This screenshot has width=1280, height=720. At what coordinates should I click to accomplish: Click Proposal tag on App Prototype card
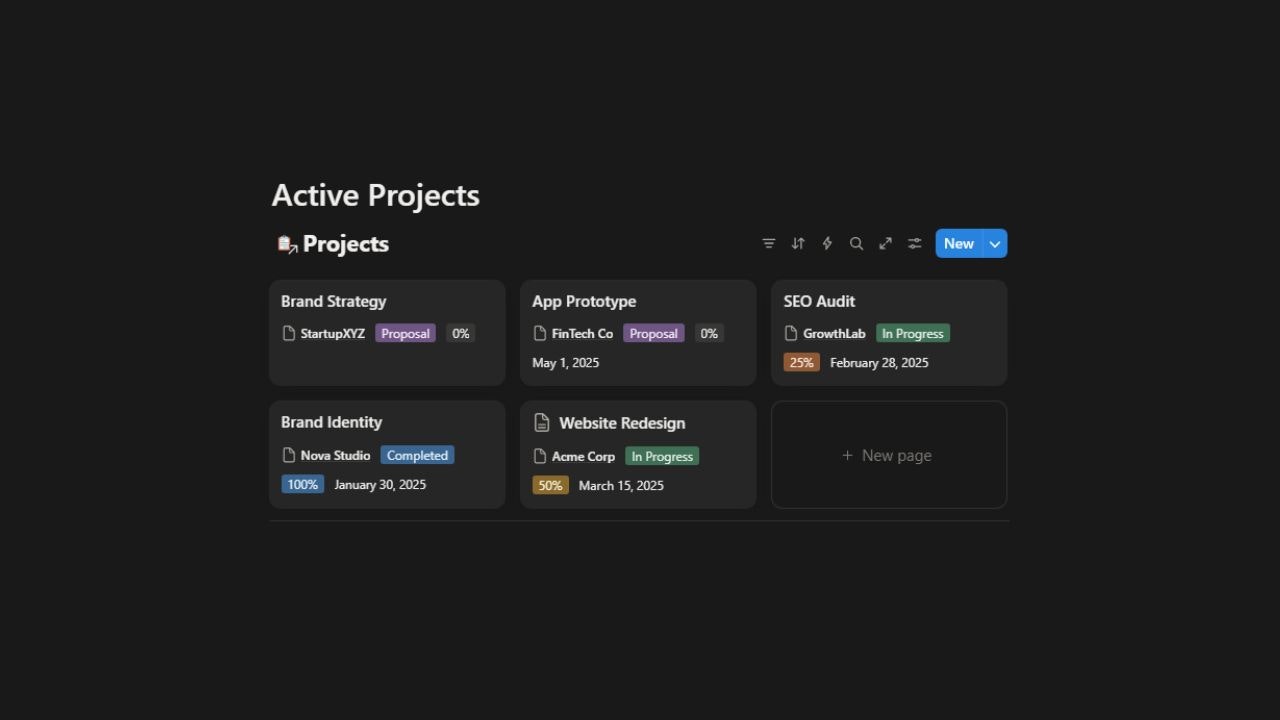[654, 334]
